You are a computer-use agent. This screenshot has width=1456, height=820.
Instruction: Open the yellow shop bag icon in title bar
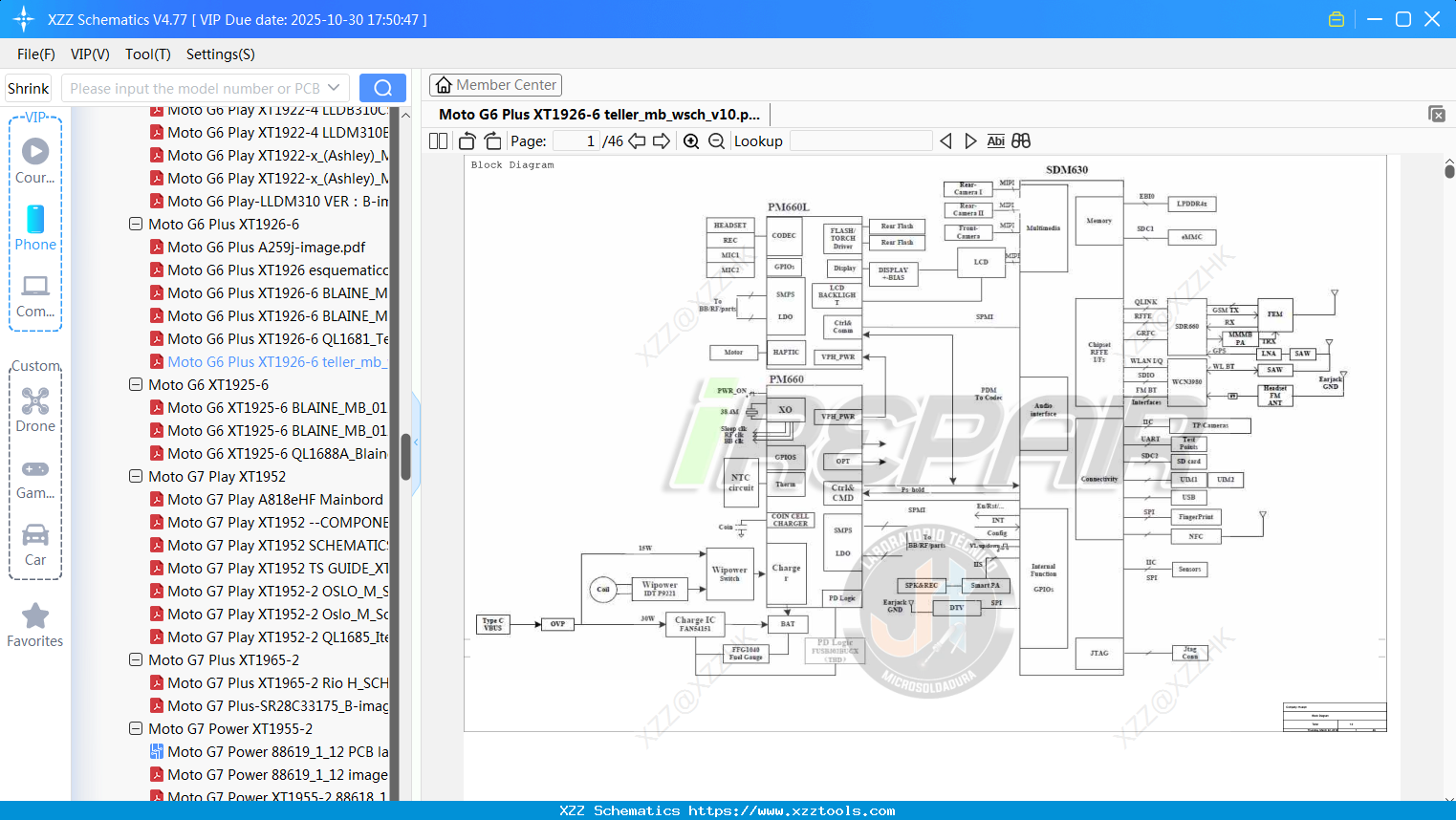(x=1336, y=19)
